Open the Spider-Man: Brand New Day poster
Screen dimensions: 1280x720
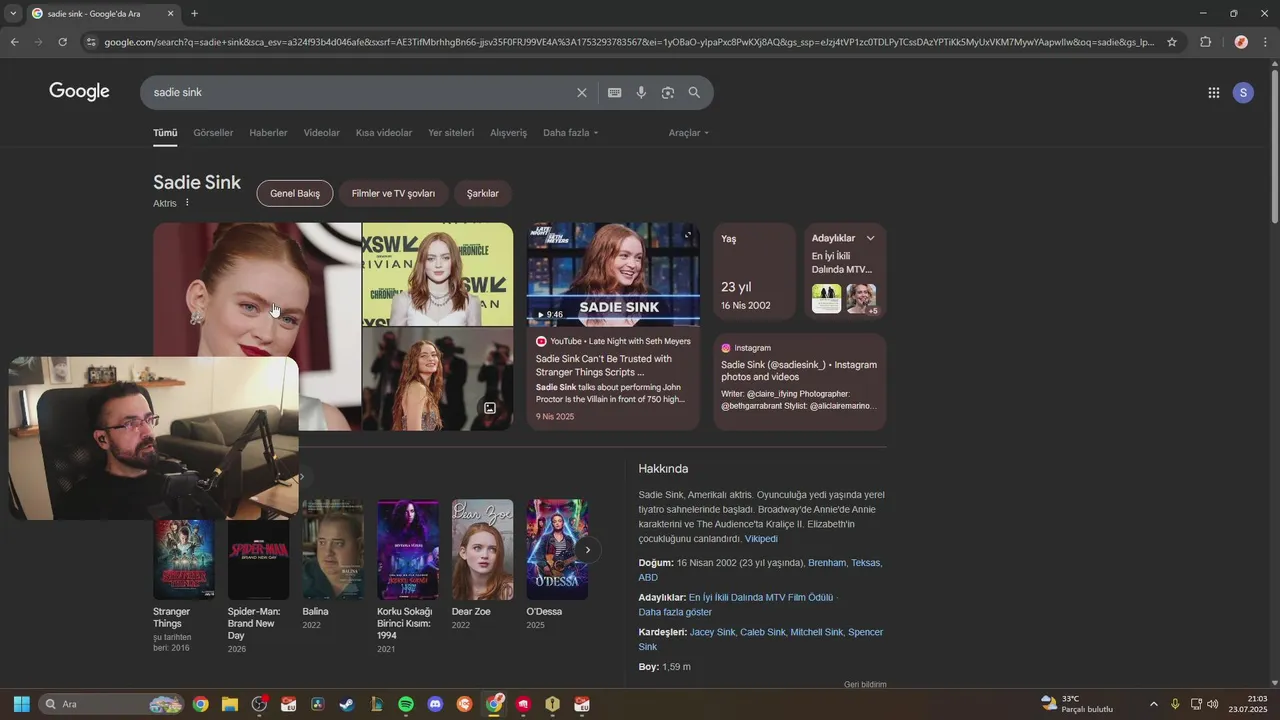click(258, 558)
